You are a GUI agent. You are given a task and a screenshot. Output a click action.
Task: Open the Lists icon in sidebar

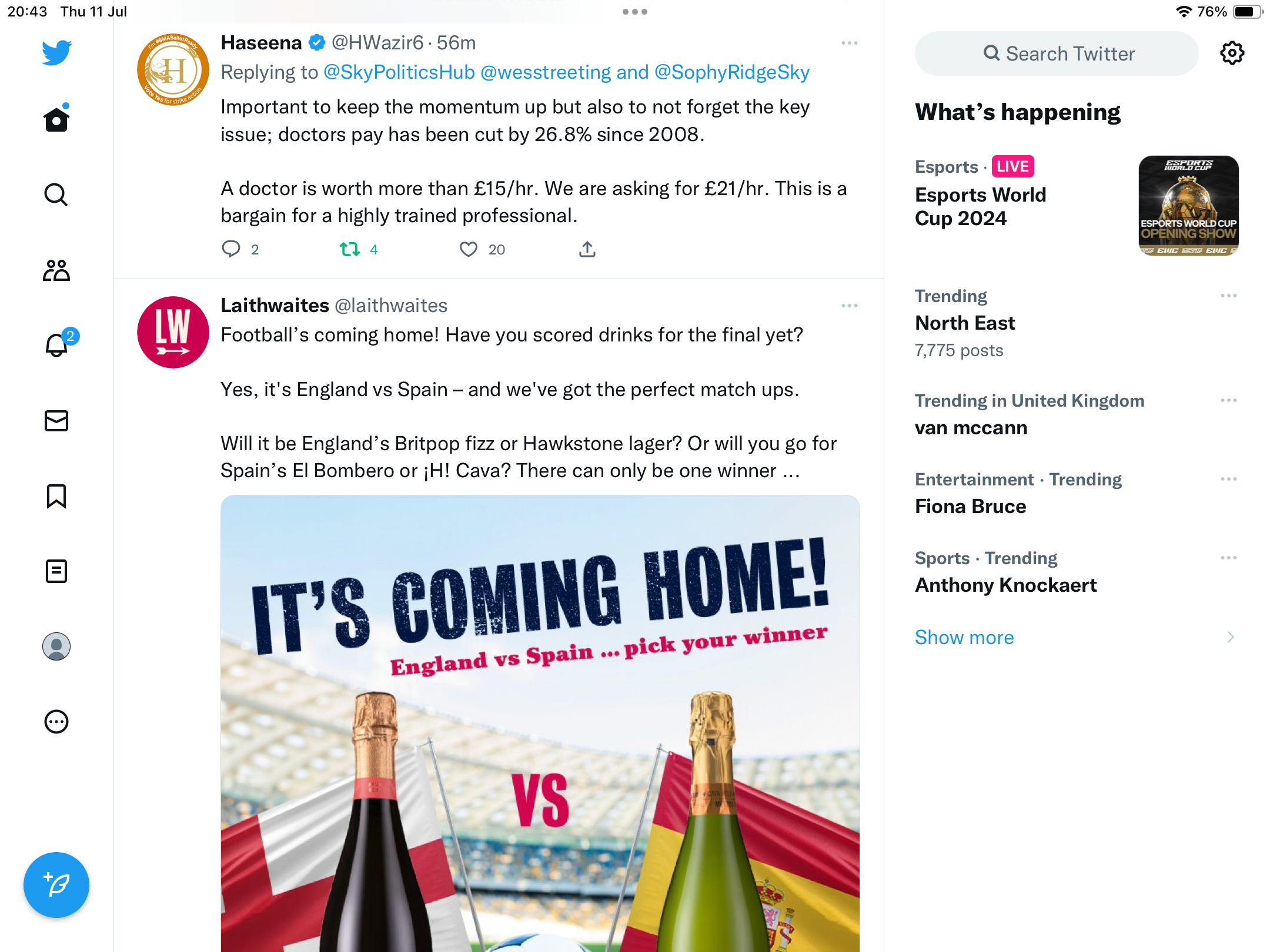(x=56, y=571)
